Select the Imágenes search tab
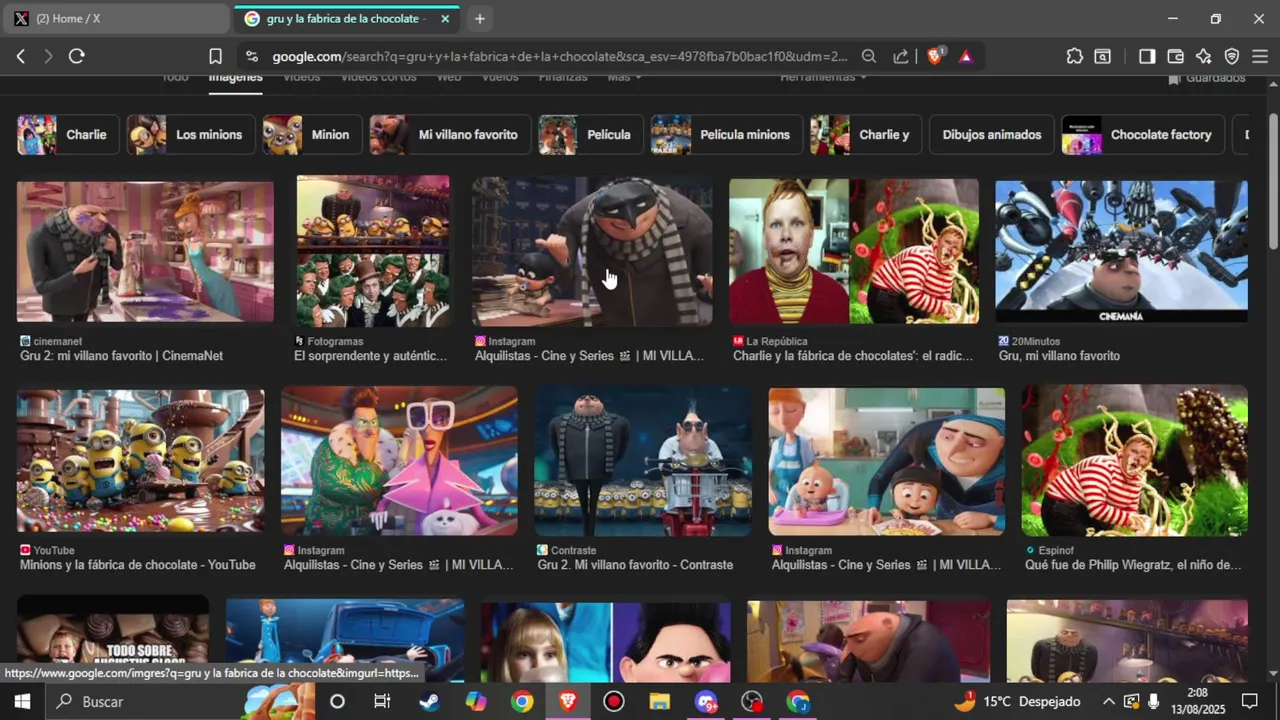 (x=235, y=78)
